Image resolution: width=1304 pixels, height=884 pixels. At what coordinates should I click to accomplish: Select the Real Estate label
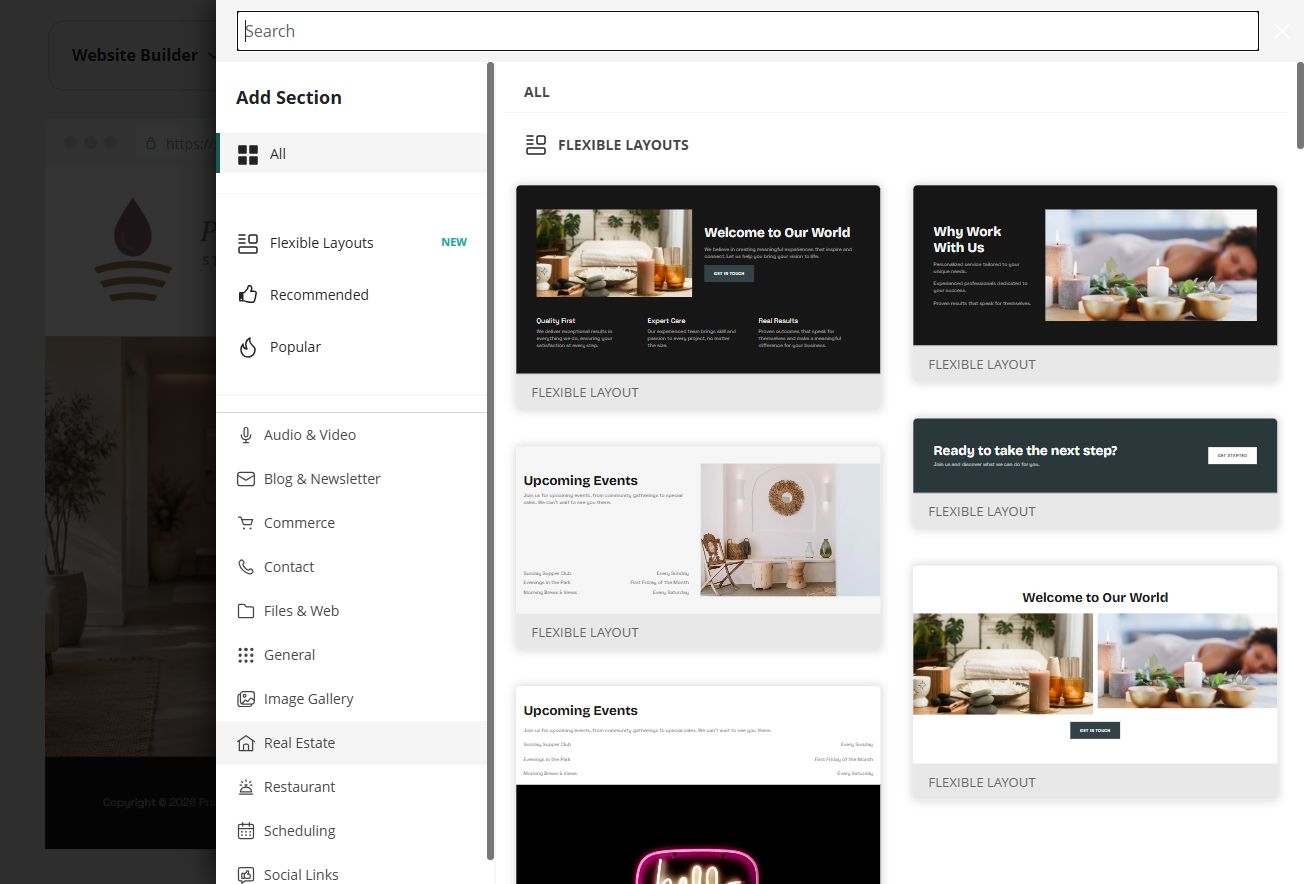click(299, 743)
